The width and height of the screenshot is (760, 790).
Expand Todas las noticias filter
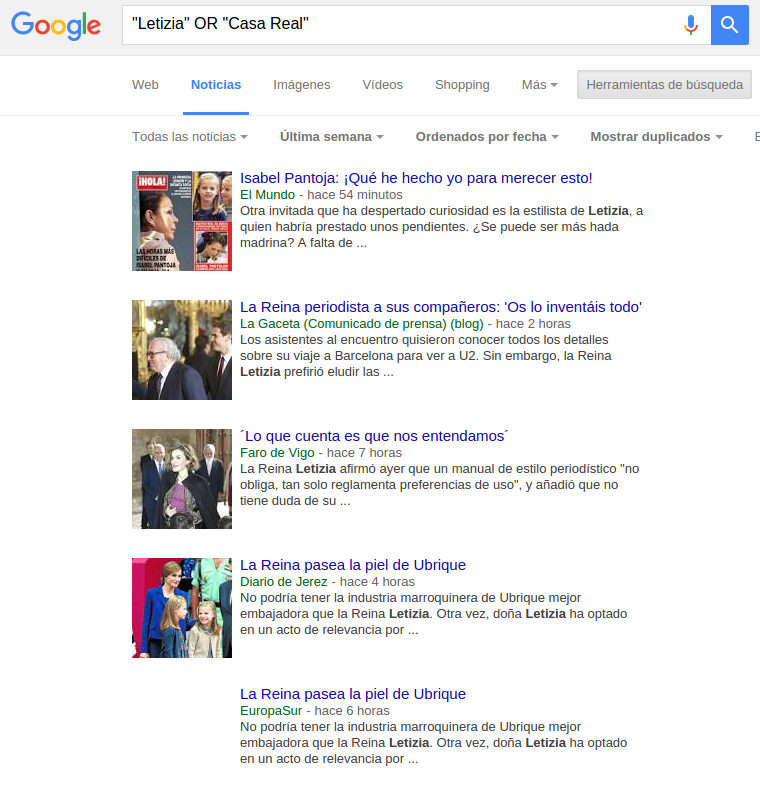tap(189, 137)
